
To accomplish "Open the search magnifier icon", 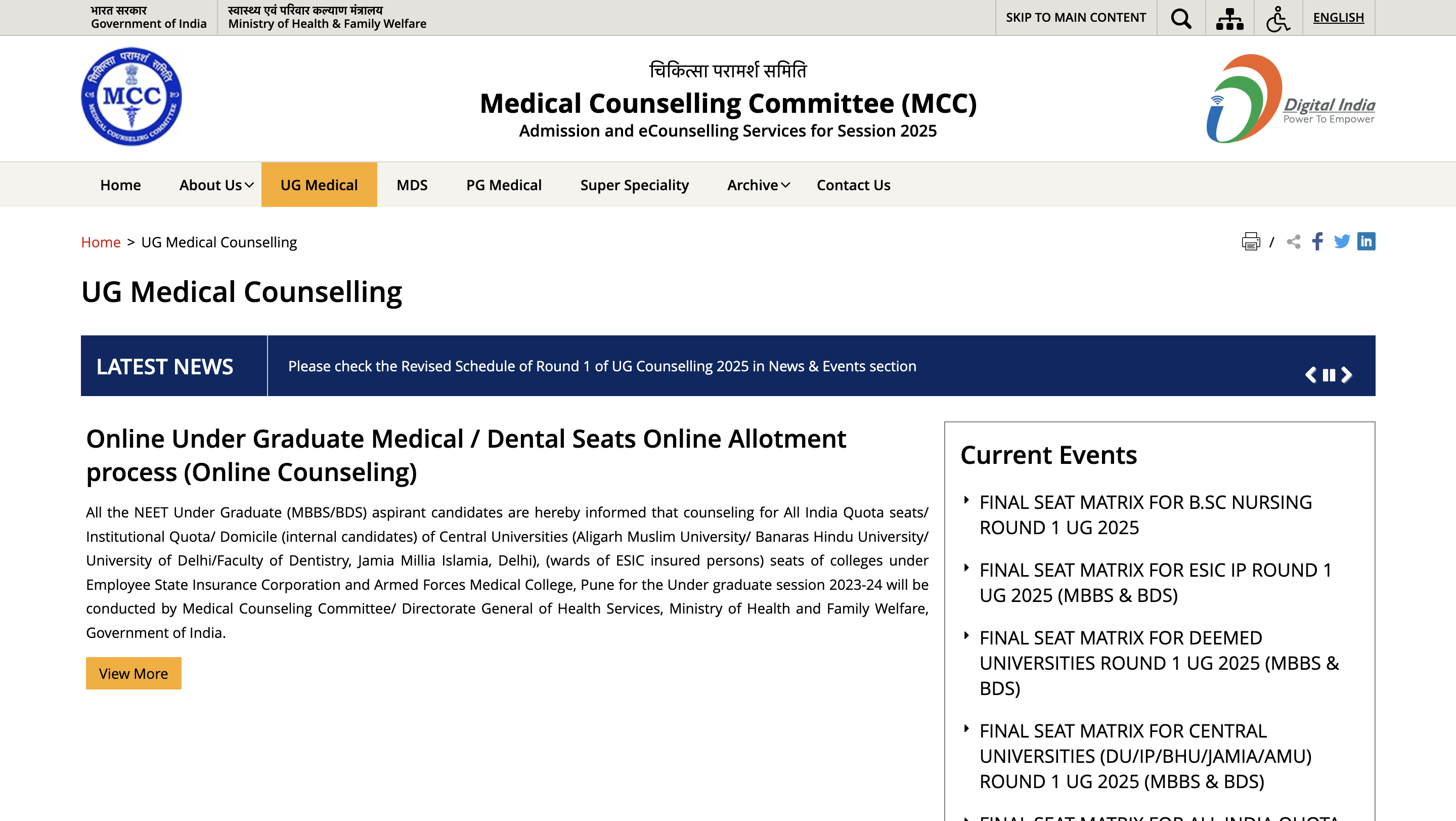I will (1181, 18).
